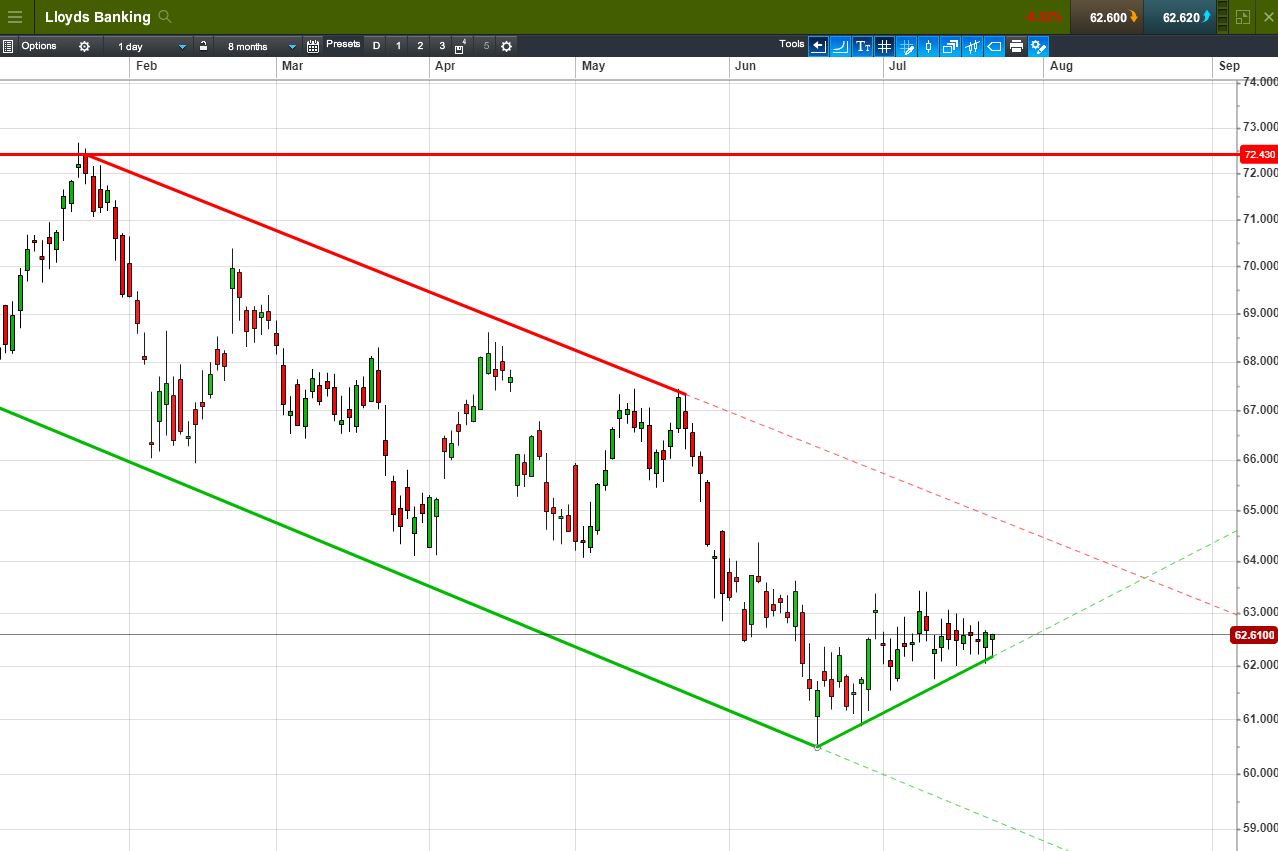
Task: Click the 62.6100 current price label
Action: click(x=1254, y=635)
